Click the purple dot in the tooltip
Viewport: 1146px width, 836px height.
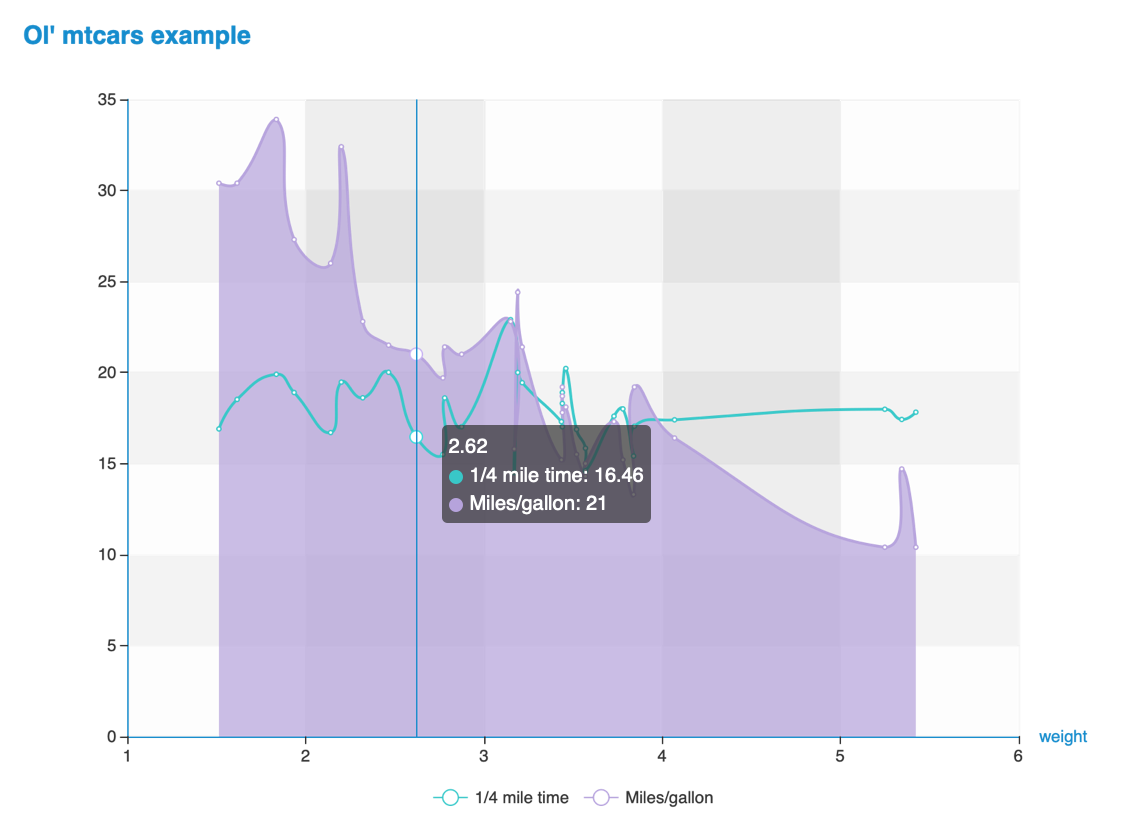tap(456, 504)
